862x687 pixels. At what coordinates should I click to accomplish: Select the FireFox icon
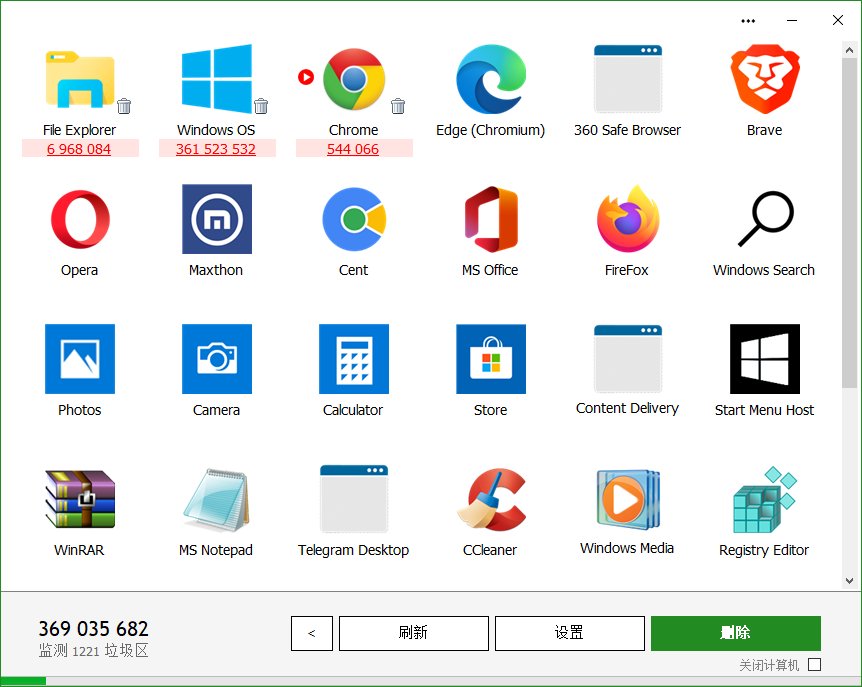coord(628,219)
